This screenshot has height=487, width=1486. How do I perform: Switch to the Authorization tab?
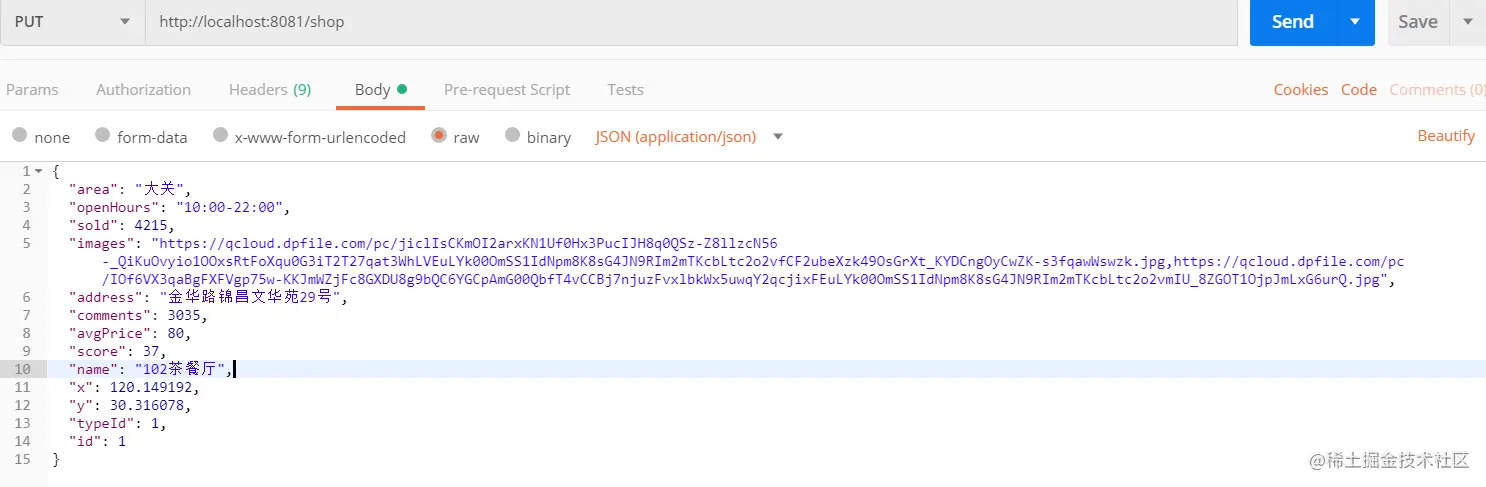143,90
